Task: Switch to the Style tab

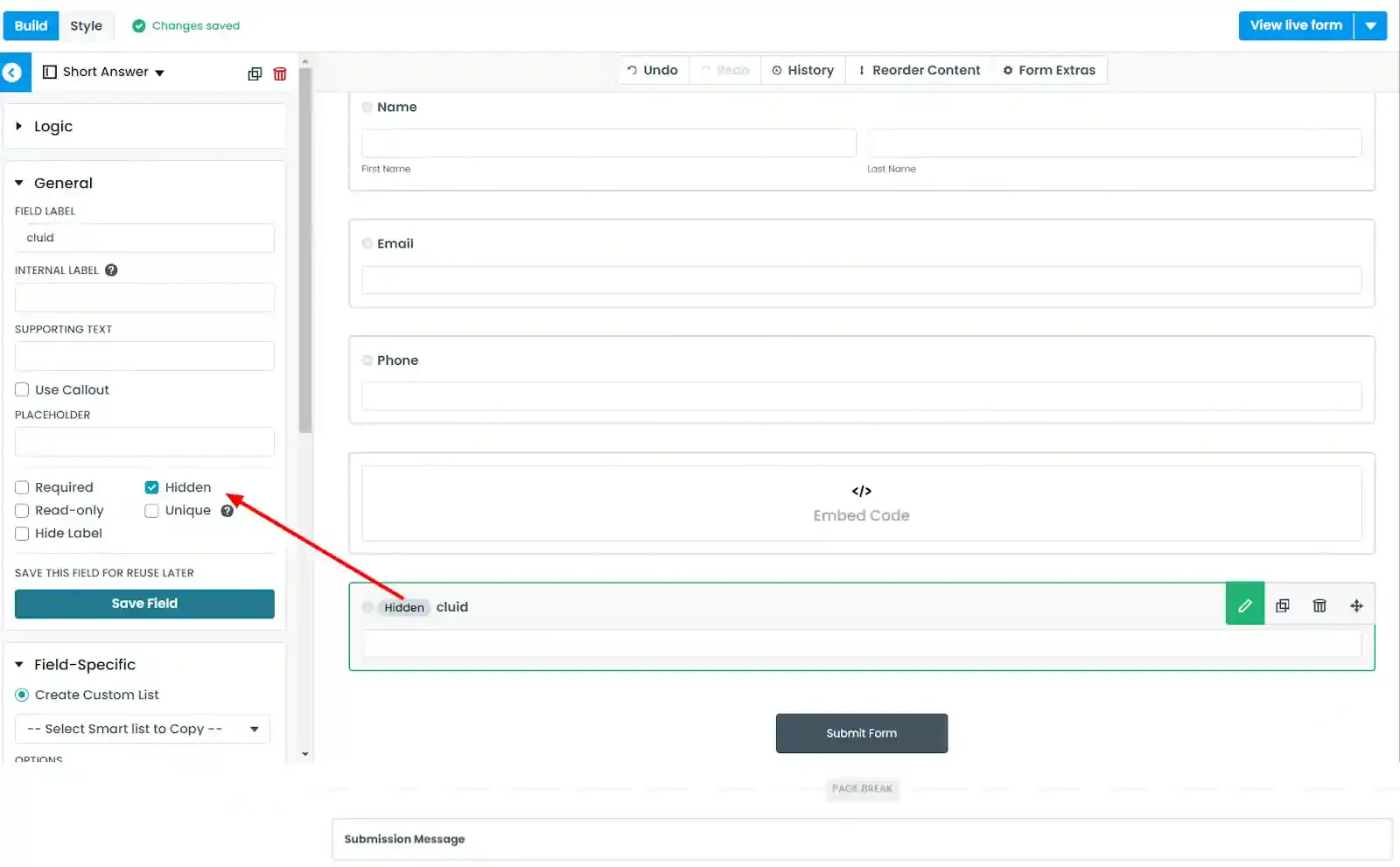Action: 86,26
